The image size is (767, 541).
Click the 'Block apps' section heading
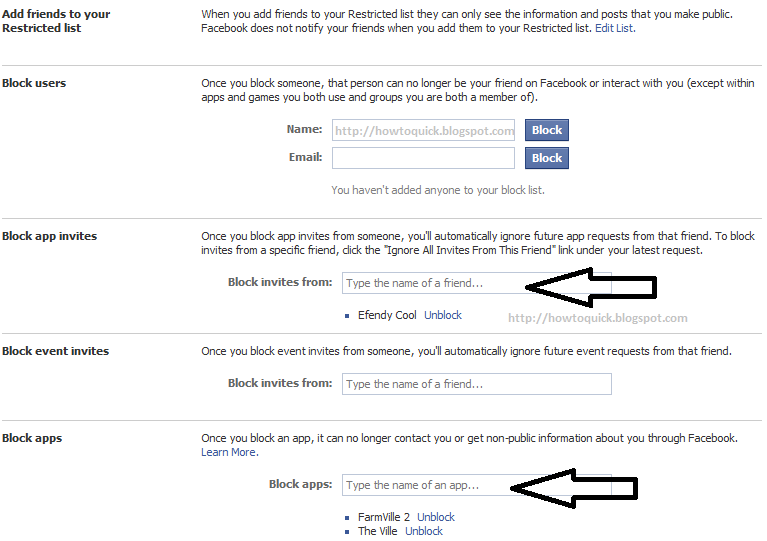click(32, 438)
